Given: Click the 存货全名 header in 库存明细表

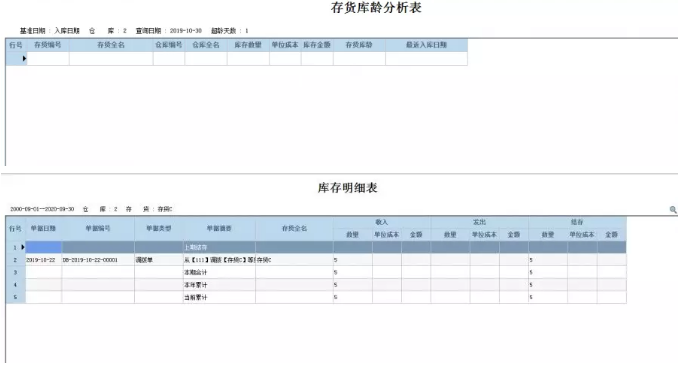Looking at the screenshot, I should click(294, 228).
